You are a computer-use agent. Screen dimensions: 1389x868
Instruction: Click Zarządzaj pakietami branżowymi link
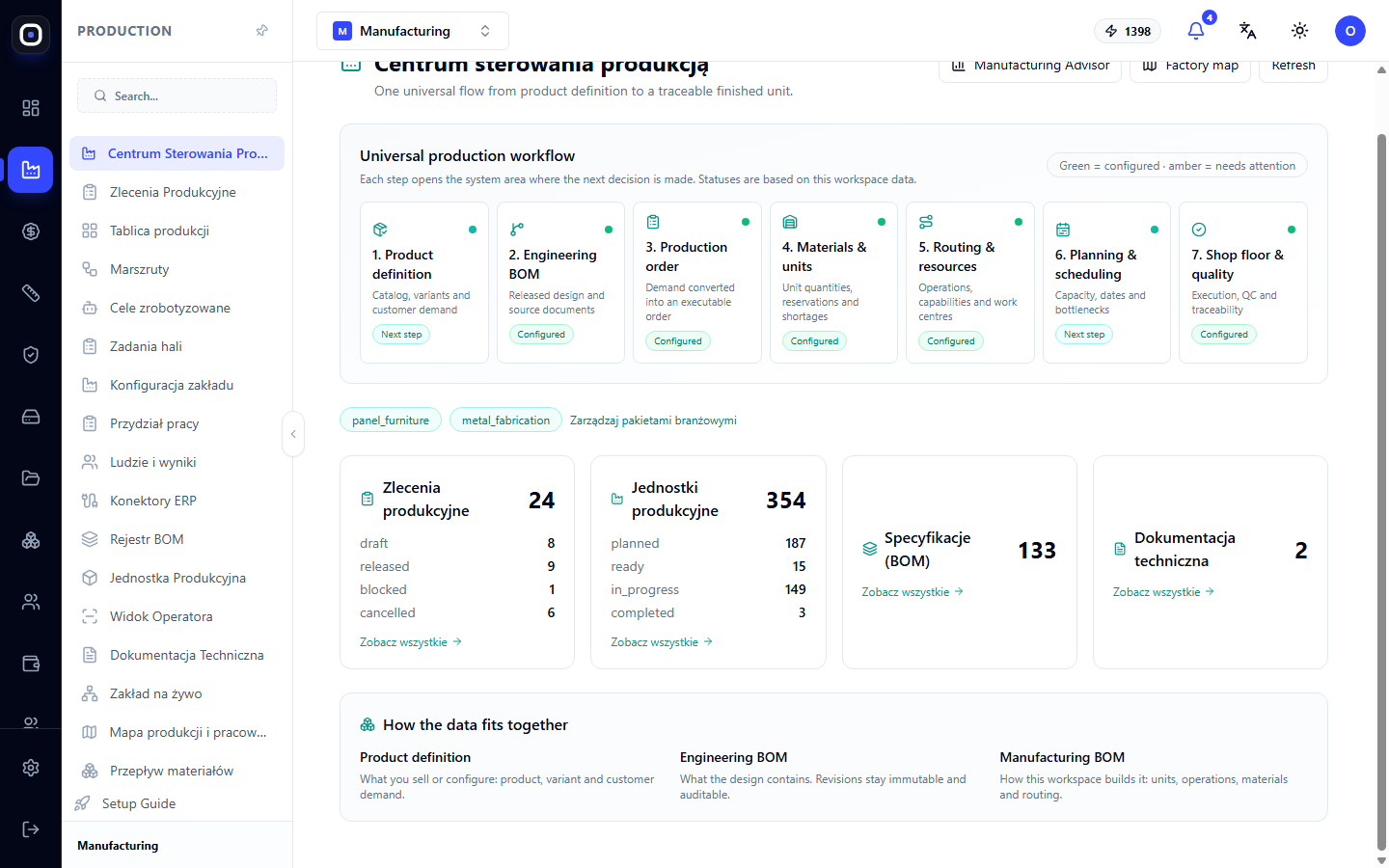(653, 420)
